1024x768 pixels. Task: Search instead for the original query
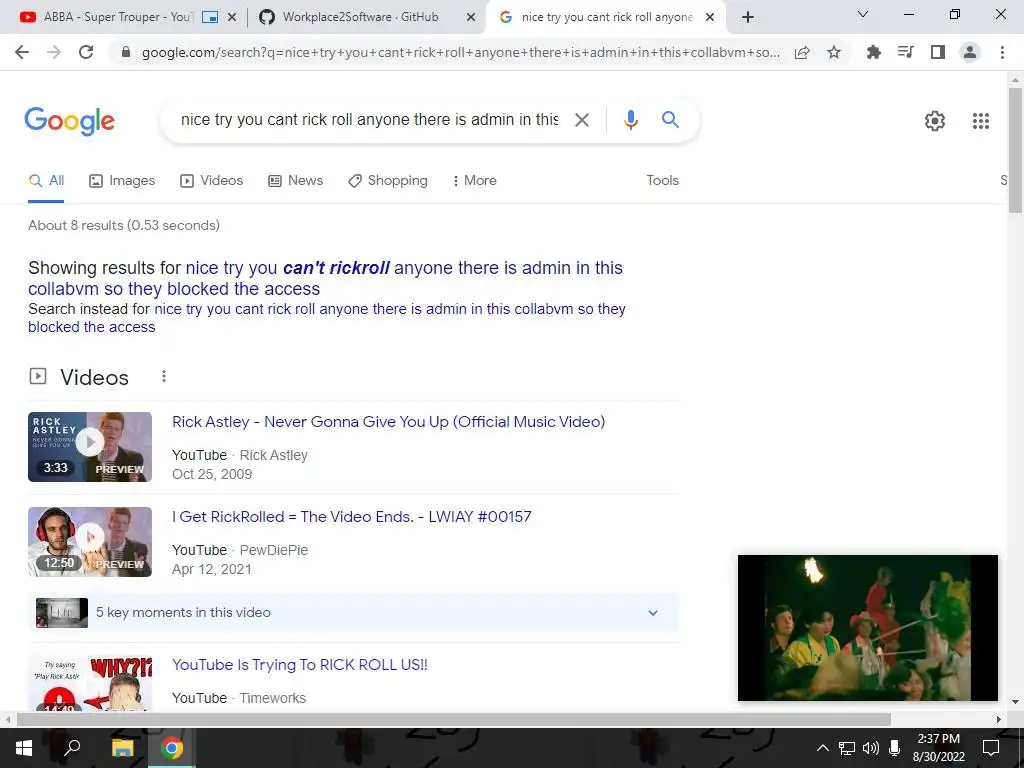[x=327, y=318]
